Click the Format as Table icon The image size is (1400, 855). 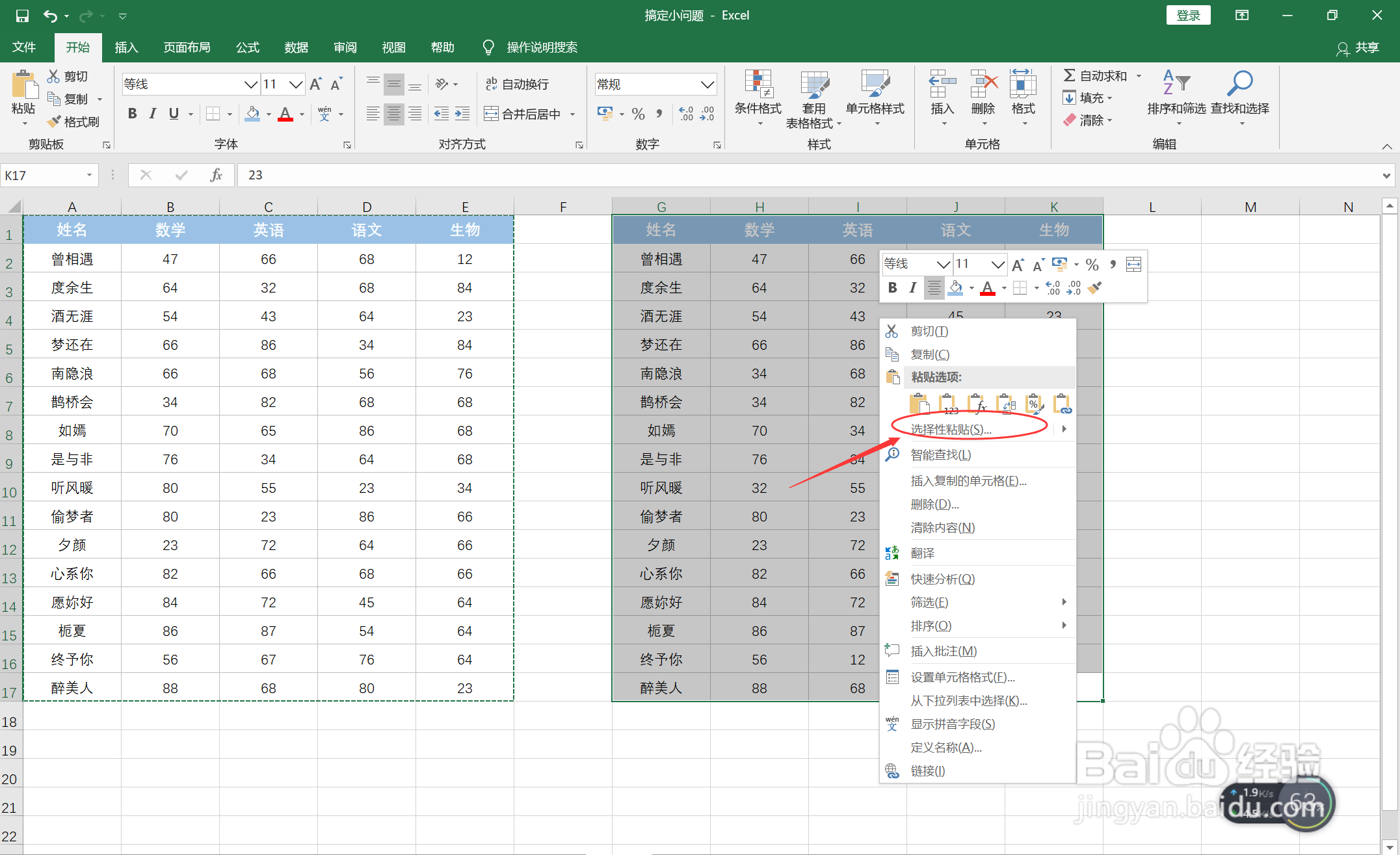click(814, 85)
